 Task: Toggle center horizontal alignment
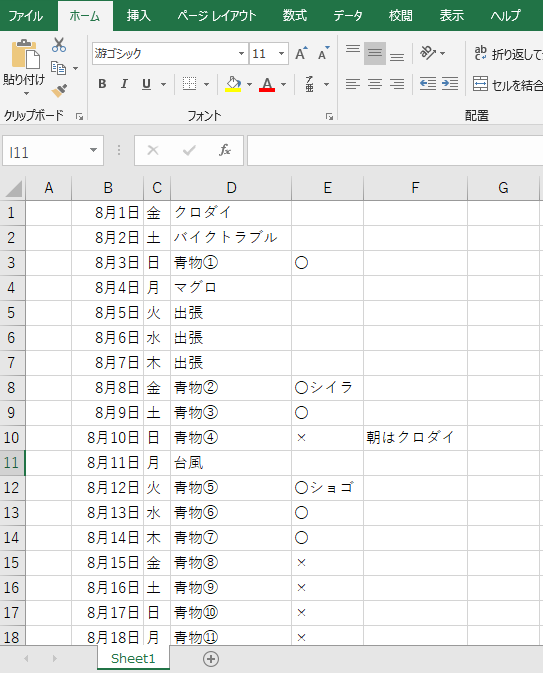coord(375,84)
